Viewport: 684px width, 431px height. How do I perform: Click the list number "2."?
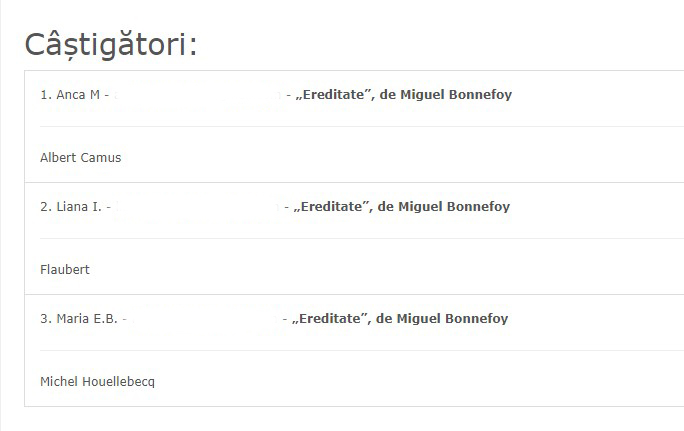pos(45,207)
